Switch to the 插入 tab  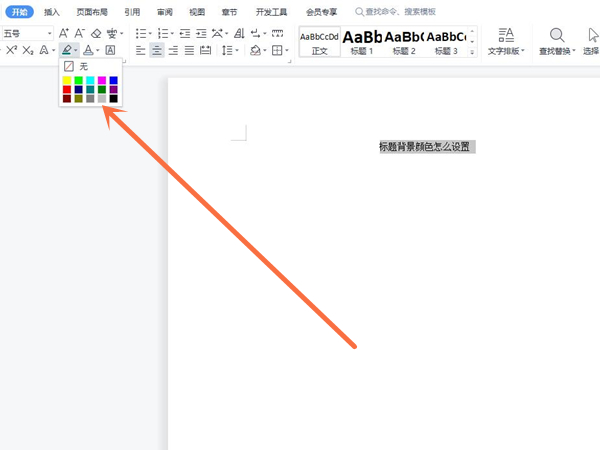tap(51, 12)
